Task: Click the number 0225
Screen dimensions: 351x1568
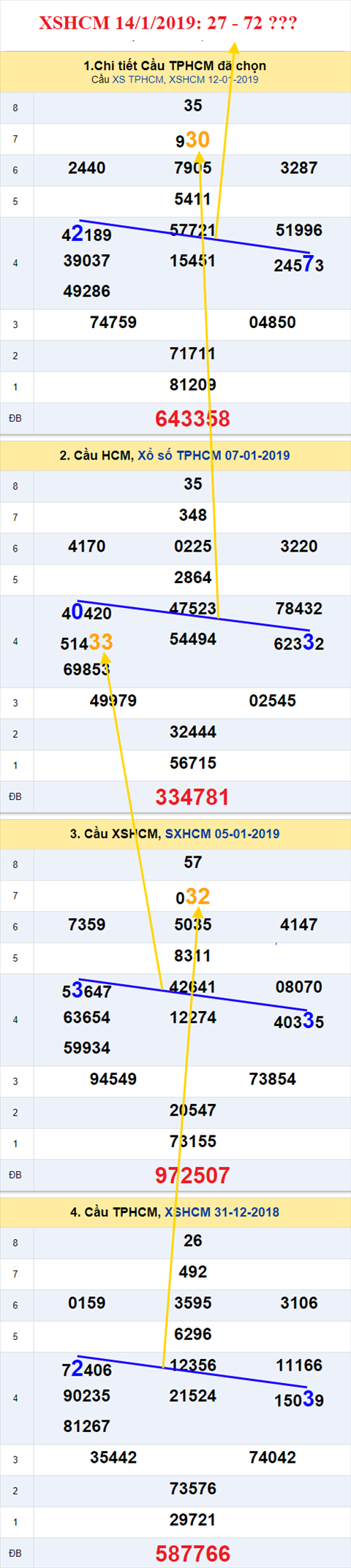Action: pos(193,547)
